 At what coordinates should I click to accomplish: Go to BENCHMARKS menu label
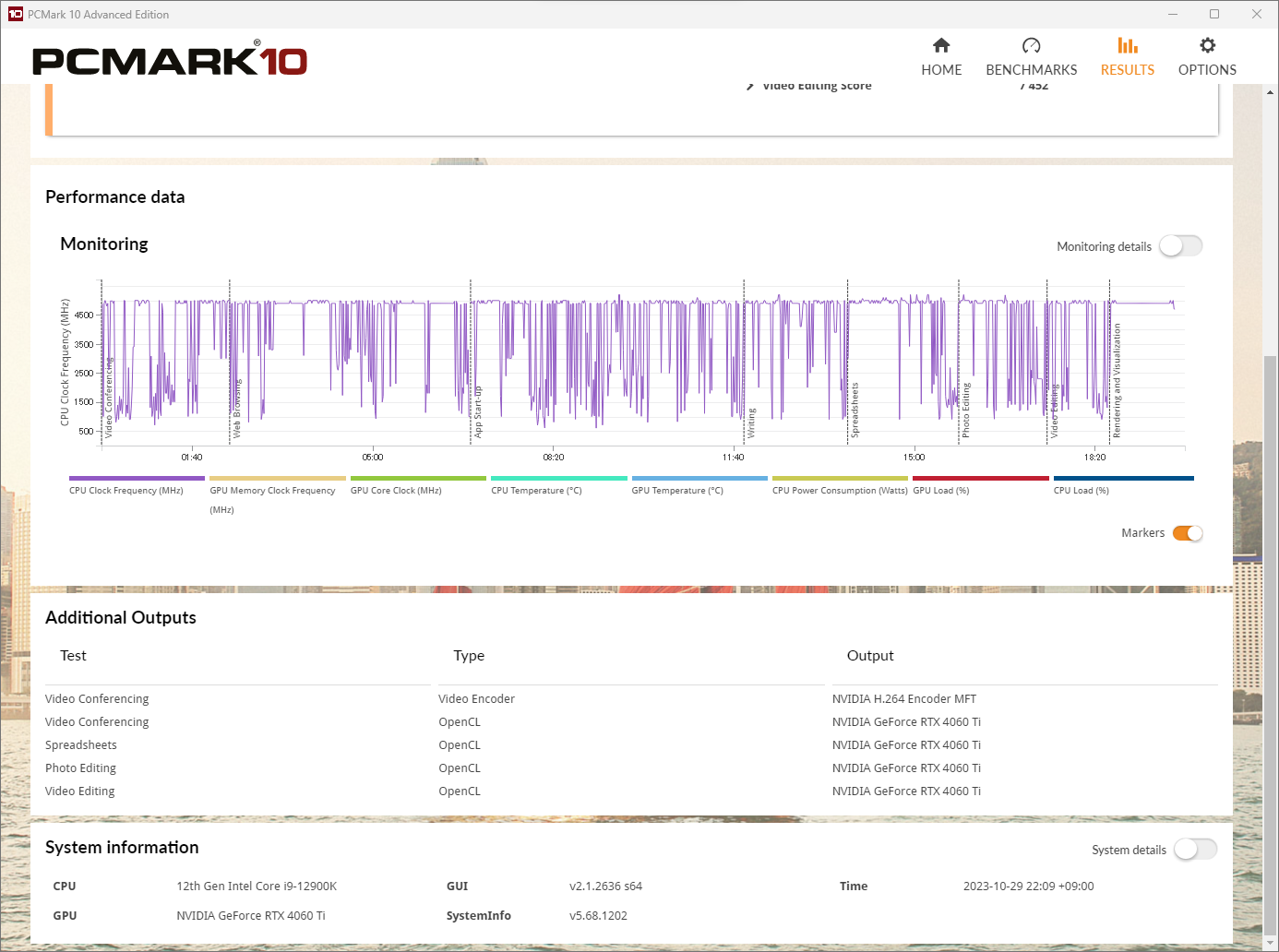pyautogui.click(x=1031, y=70)
